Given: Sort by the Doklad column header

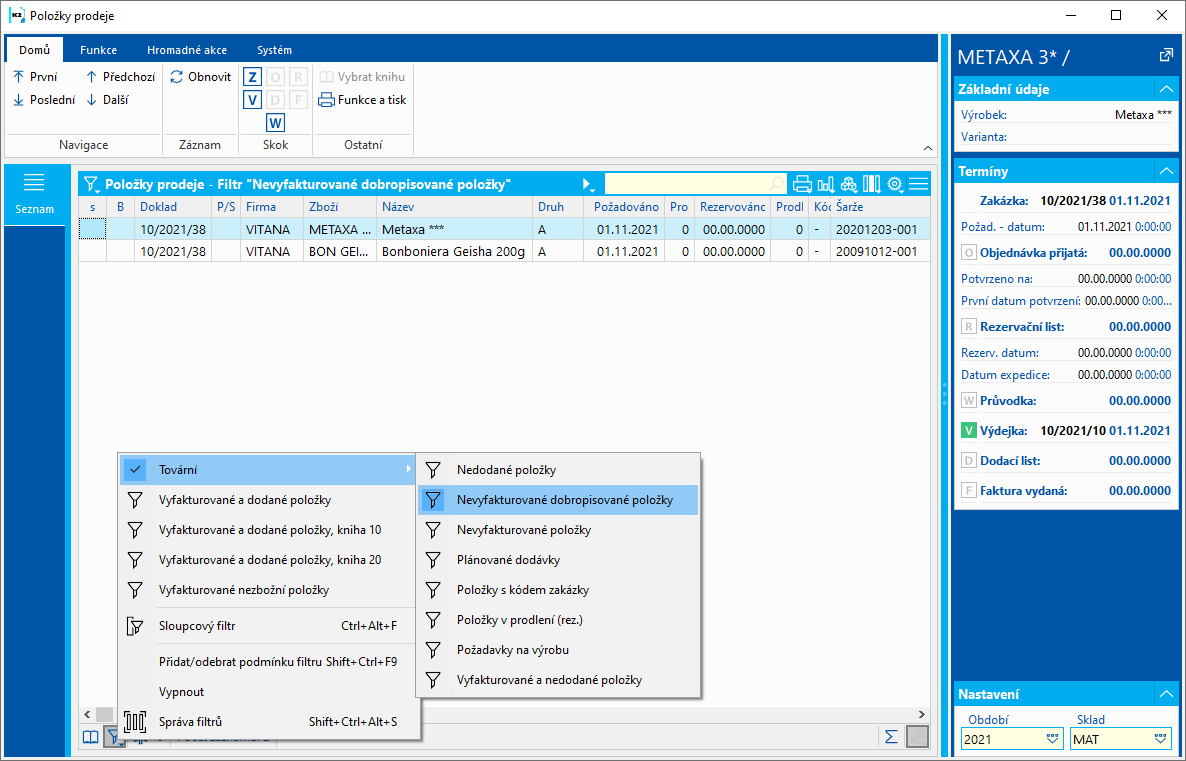Looking at the screenshot, I should [173, 207].
